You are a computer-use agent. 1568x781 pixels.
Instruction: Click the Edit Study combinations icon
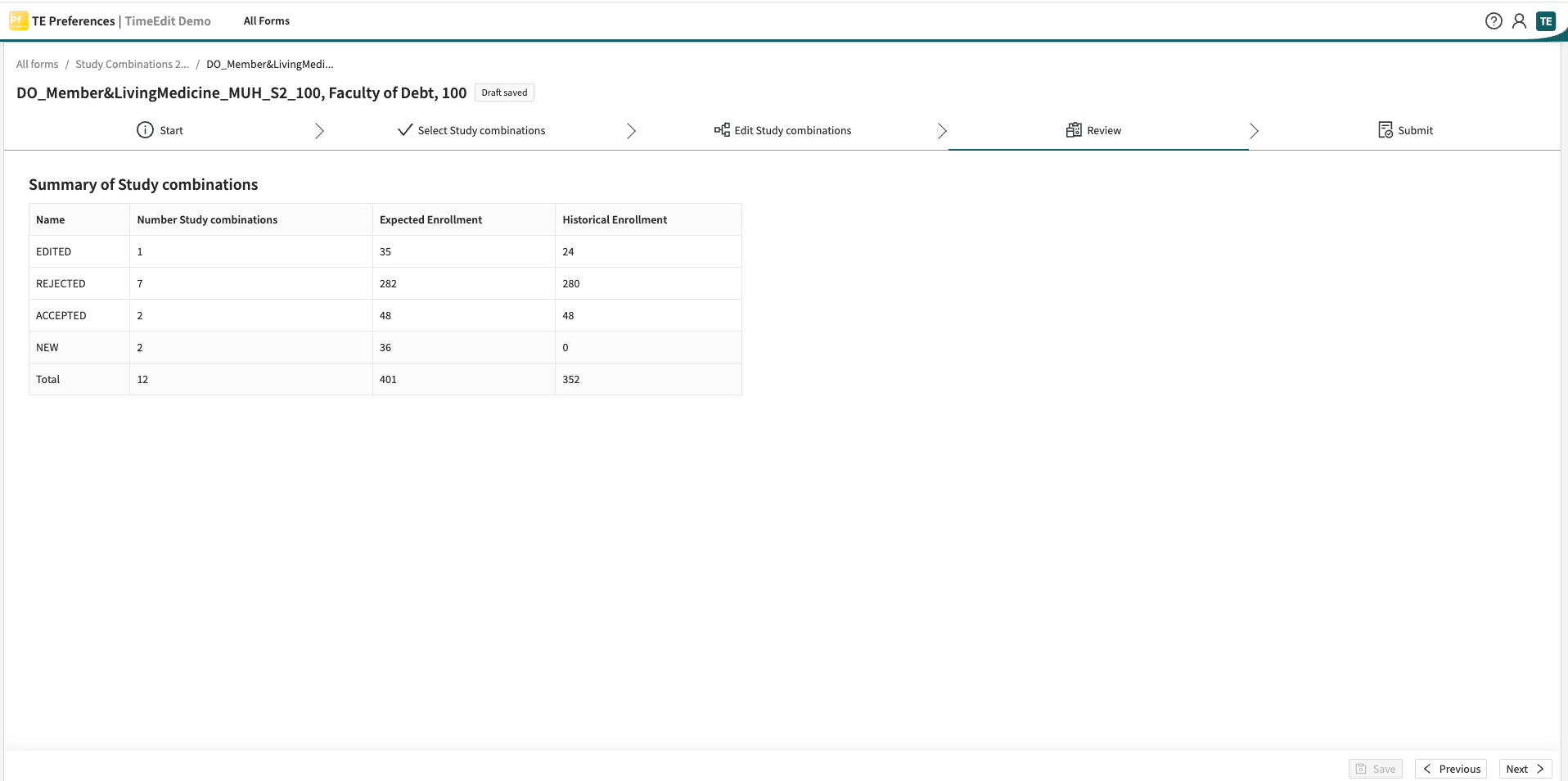coord(722,130)
